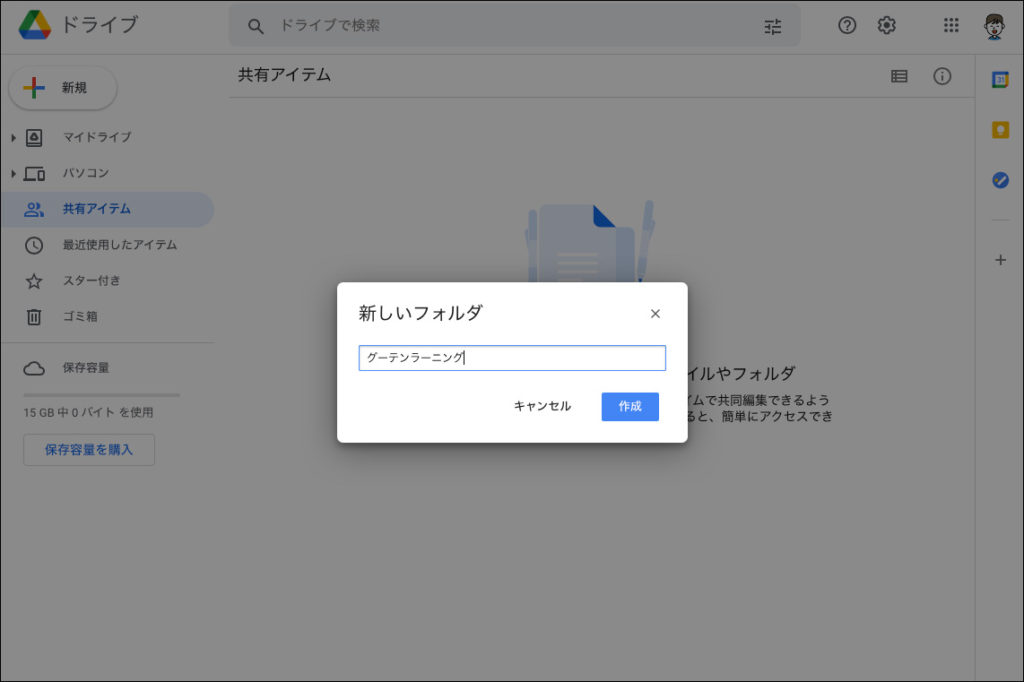Open Google Keep side panel icon
Screen dimensions: 1024x682
(x=1000, y=130)
